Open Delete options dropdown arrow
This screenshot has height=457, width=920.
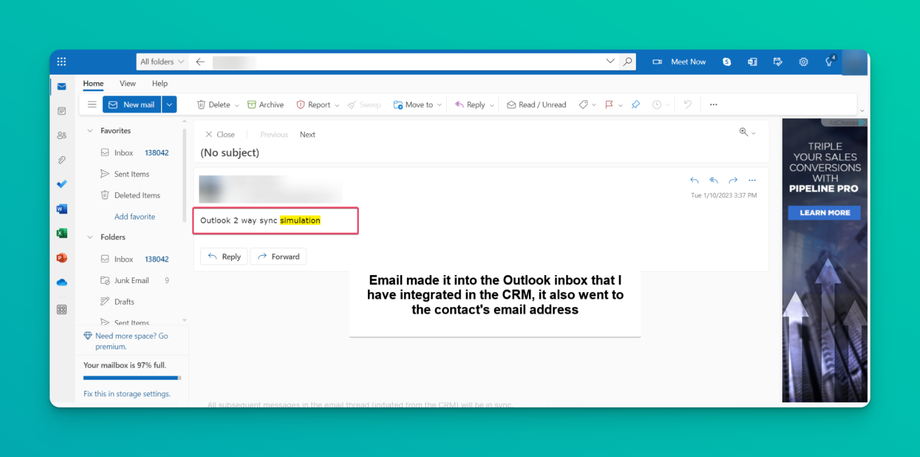point(237,105)
